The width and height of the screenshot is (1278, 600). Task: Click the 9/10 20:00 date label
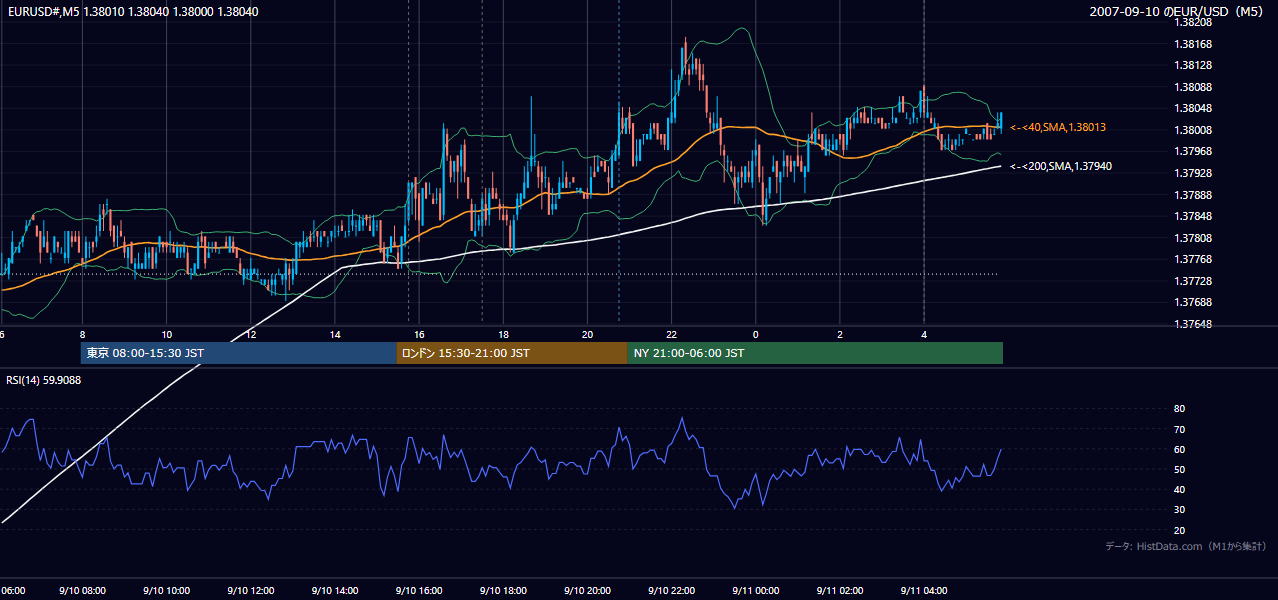[x=587, y=591]
